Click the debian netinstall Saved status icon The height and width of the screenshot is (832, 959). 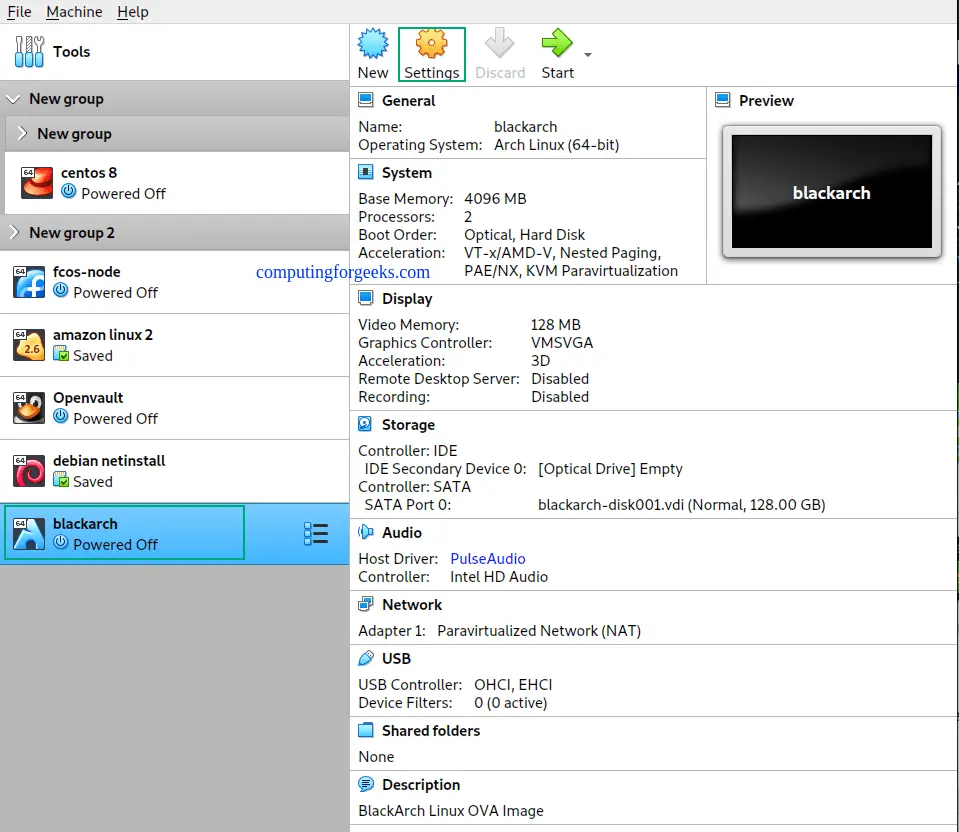[x=61, y=479]
